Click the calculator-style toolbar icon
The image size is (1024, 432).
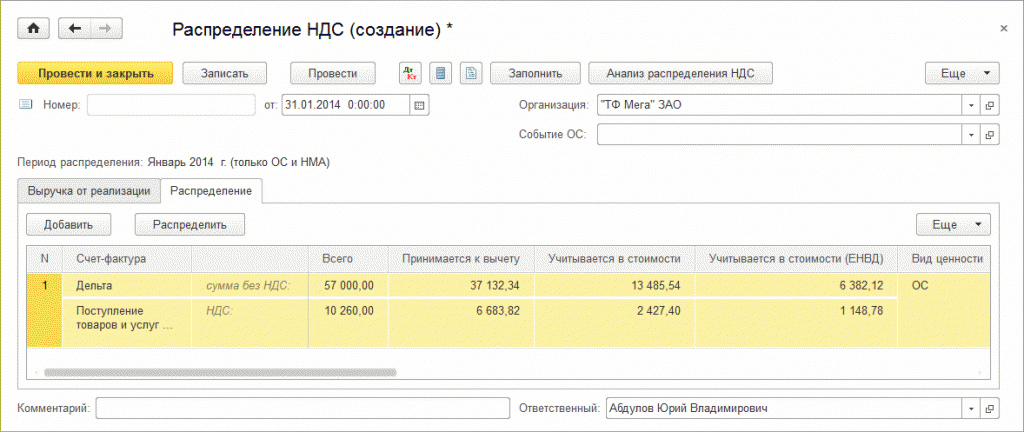tap(441, 73)
